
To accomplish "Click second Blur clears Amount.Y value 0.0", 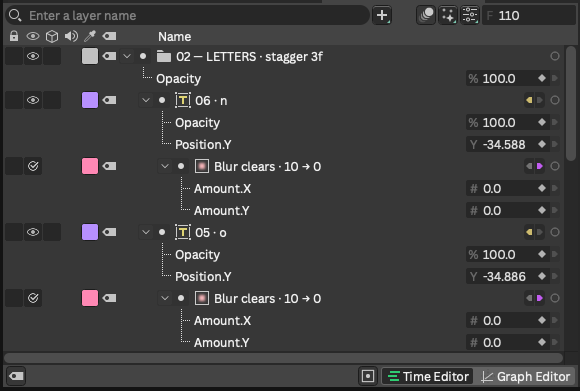I will (492, 342).
